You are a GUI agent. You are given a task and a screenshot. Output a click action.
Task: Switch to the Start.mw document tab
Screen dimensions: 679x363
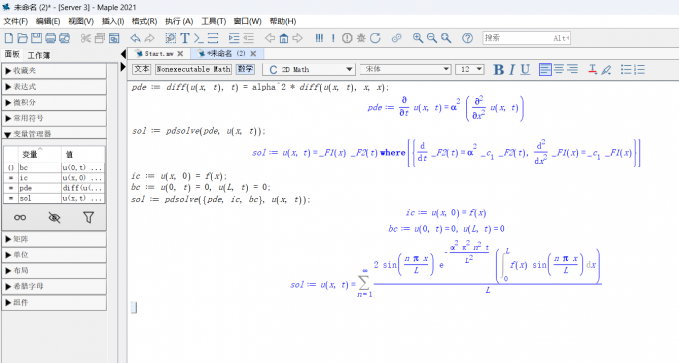(x=158, y=54)
